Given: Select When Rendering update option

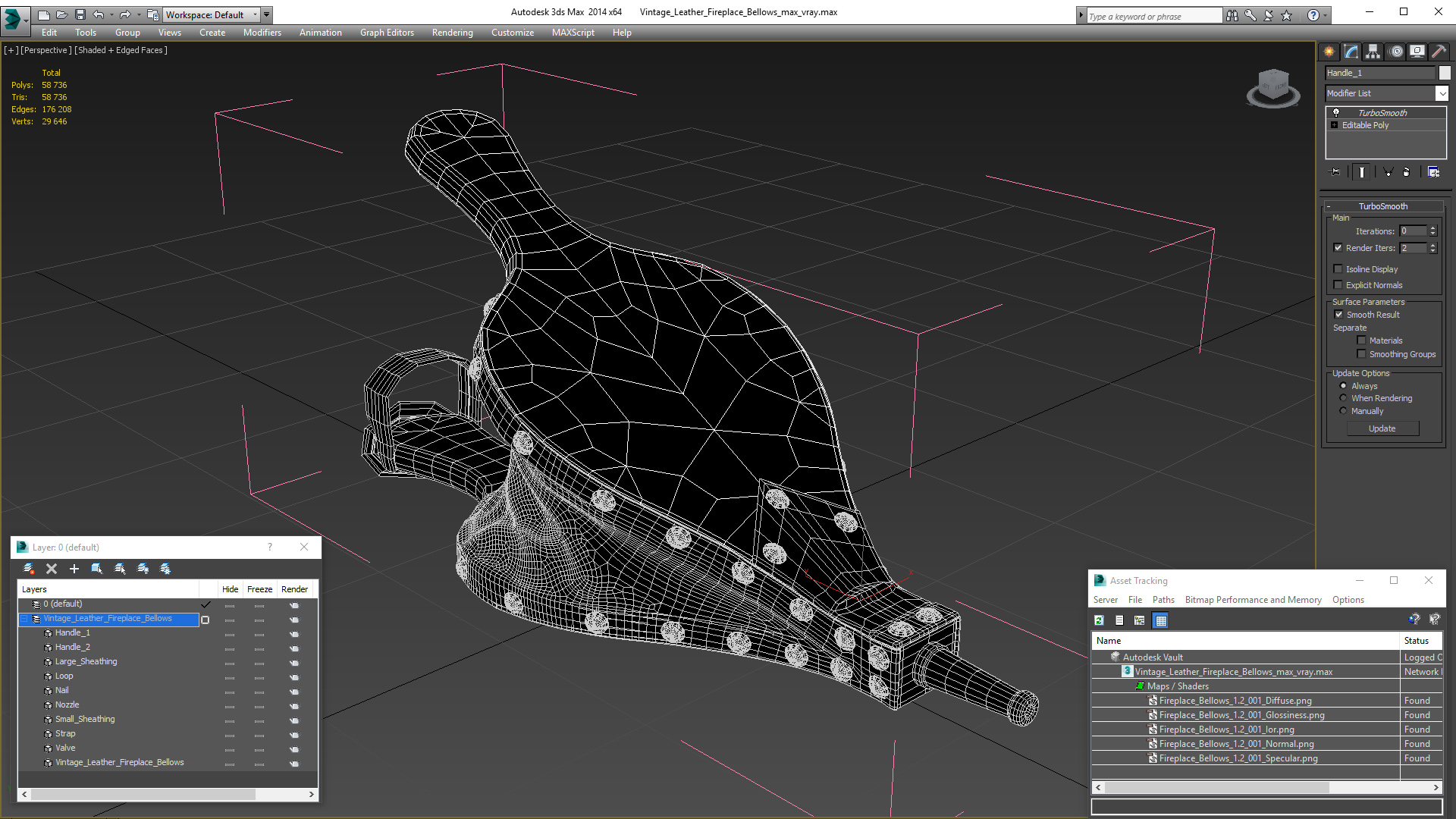Looking at the screenshot, I should coord(1343,398).
